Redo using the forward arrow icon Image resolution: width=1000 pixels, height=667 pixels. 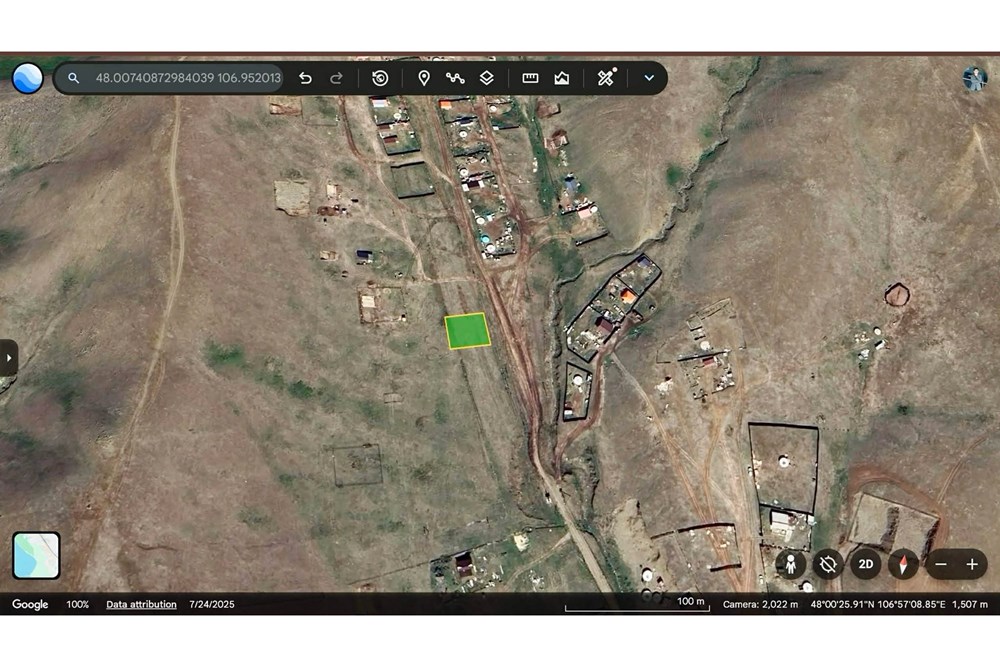click(336, 78)
